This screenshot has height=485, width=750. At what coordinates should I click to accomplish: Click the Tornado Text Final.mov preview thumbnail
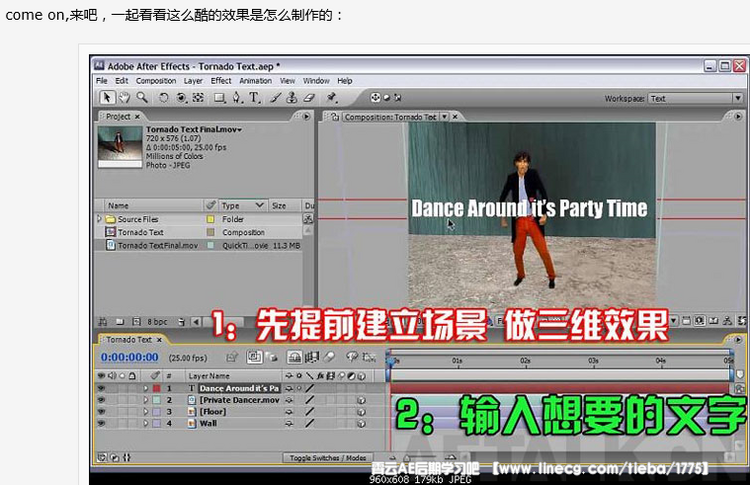coord(120,146)
